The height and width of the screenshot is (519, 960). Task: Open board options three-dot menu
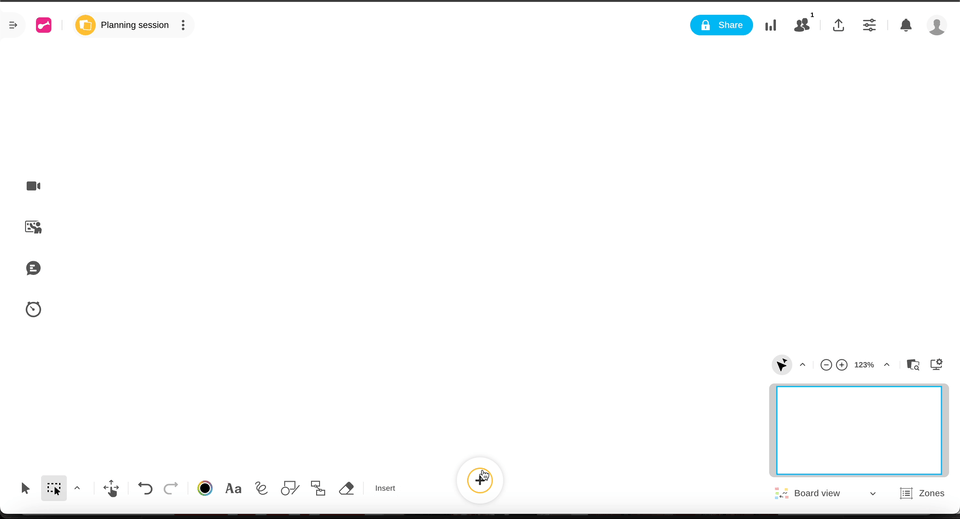point(183,25)
